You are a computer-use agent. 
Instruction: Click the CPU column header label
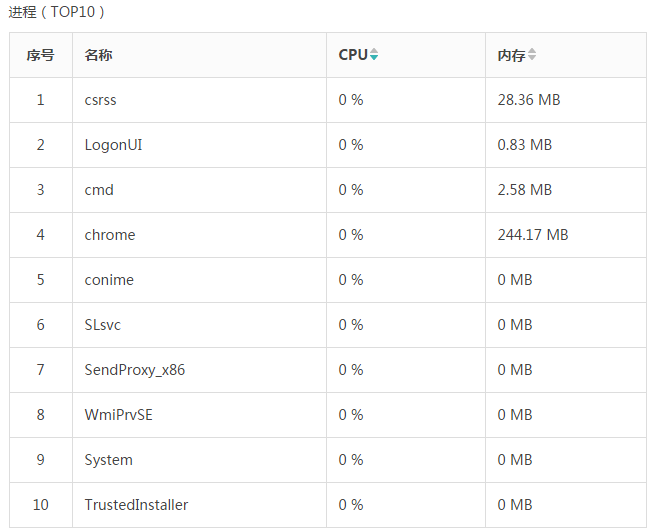click(353, 56)
